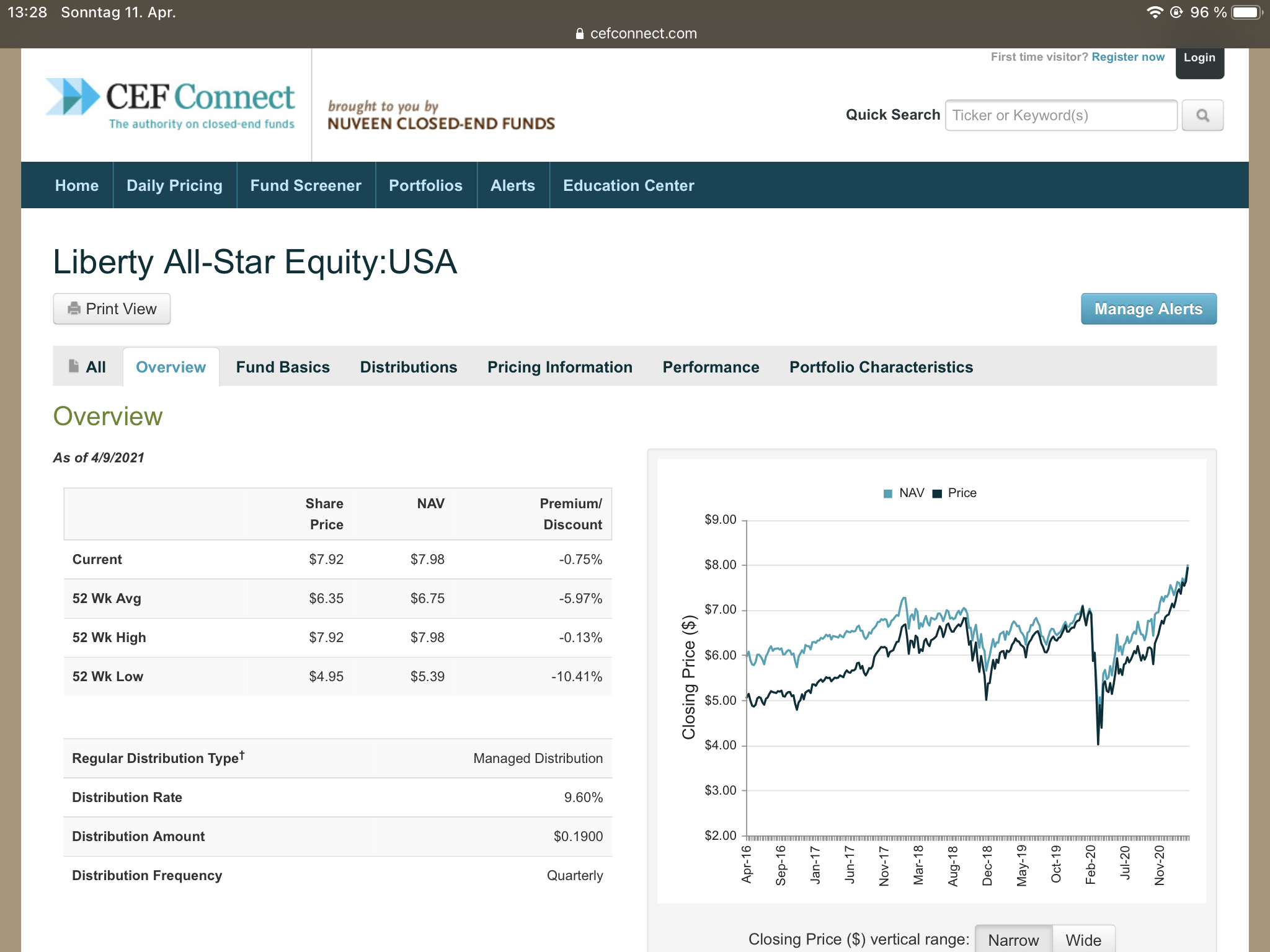
Task: Open Fund Screener in navigation bar
Action: coord(306,185)
